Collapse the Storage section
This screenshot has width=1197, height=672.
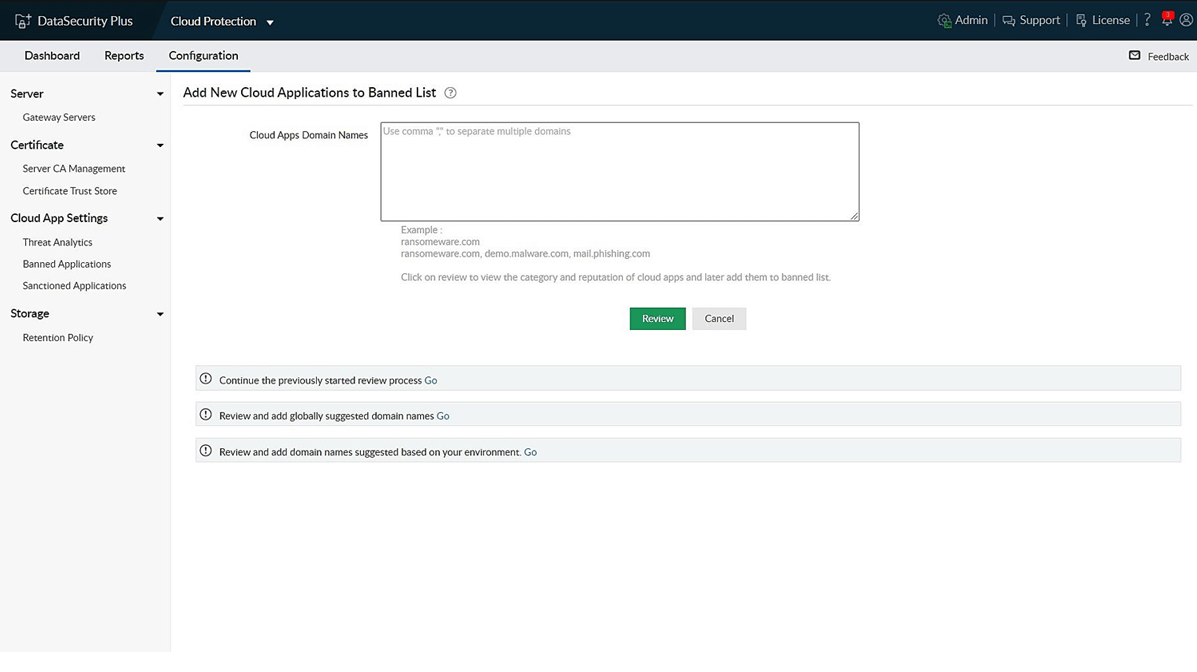[x=159, y=313]
